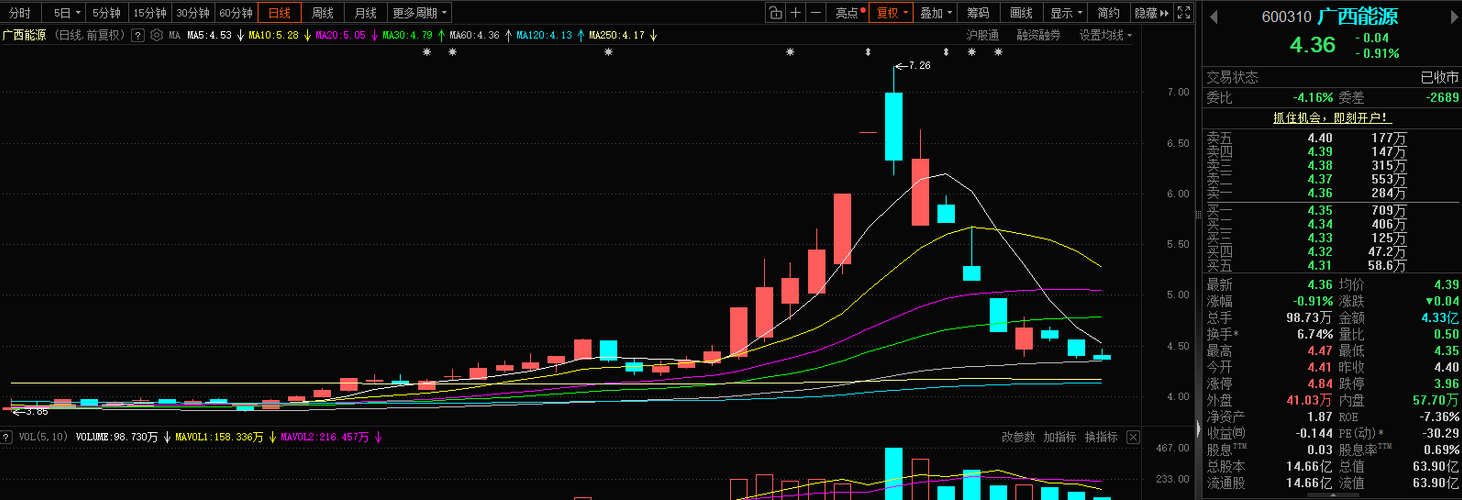Switch to 分时 intraday tab
This screenshot has width=1462, height=500.
pos(20,13)
